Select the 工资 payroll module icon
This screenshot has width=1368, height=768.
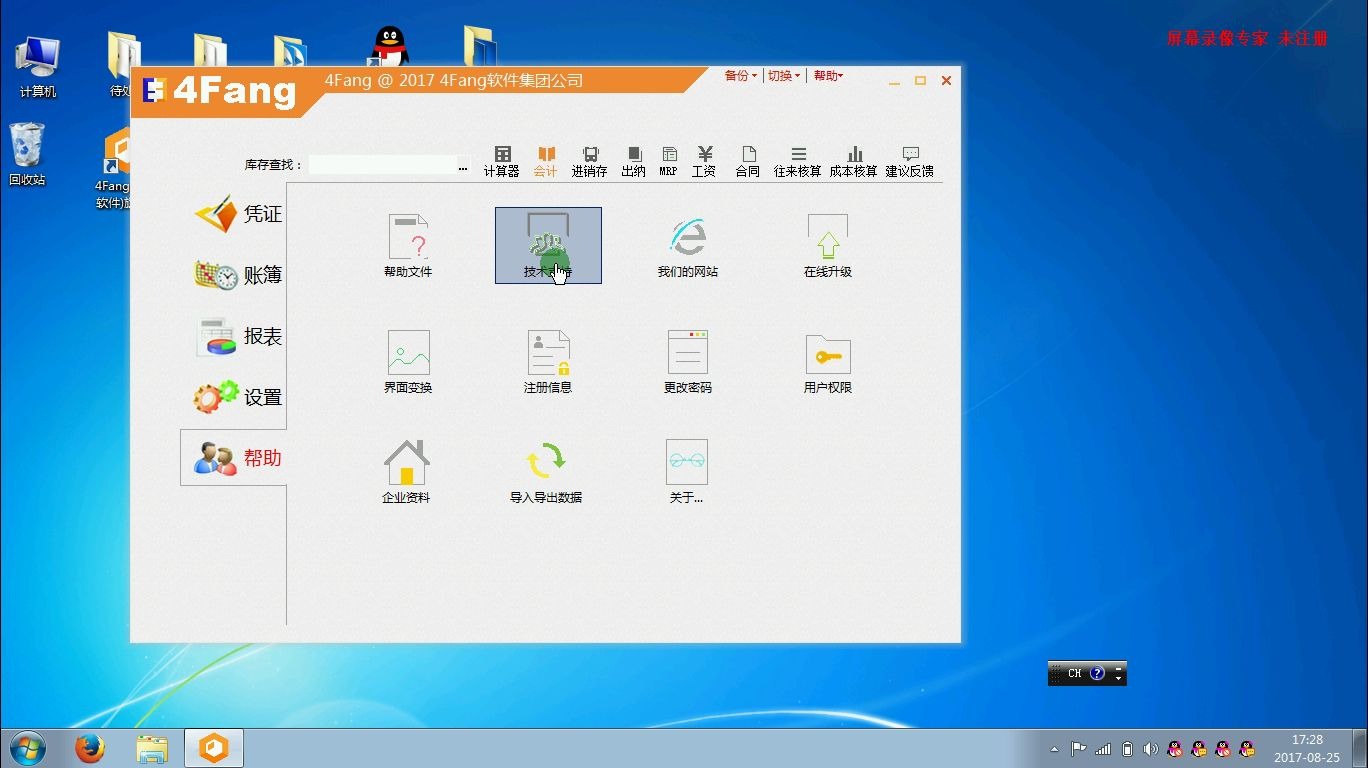pyautogui.click(x=704, y=161)
